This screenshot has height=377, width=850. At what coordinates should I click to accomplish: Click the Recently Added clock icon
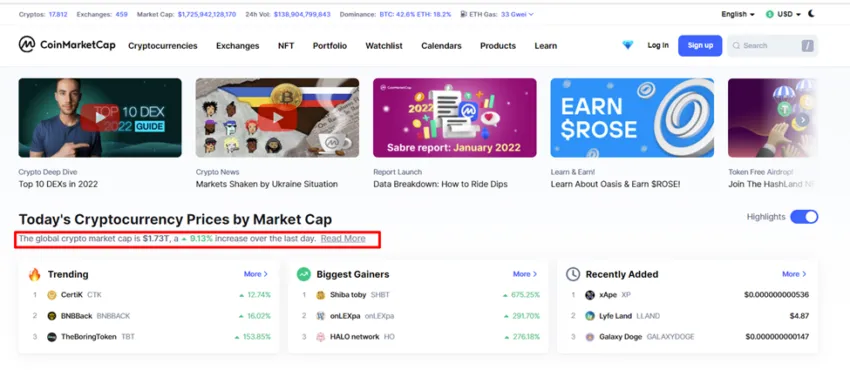point(573,274)
